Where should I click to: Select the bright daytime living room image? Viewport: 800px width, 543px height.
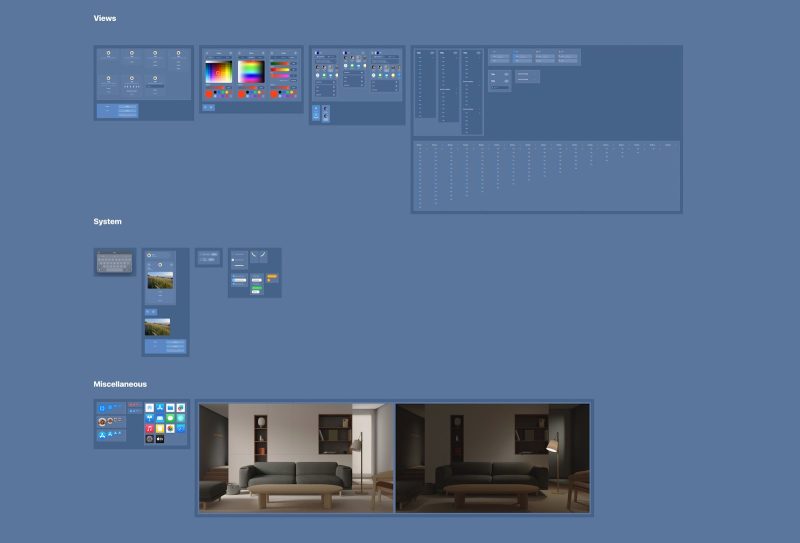click(x=296, y=457)
